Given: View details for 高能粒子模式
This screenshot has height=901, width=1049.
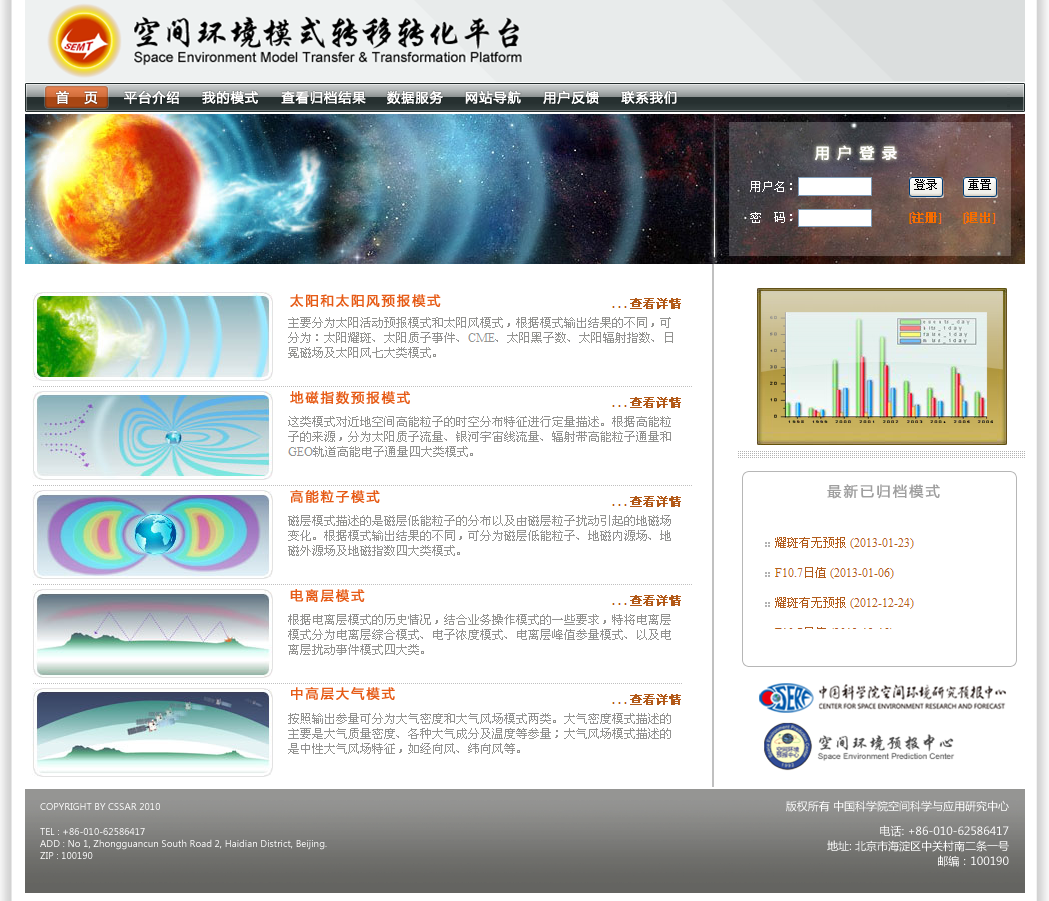Looking at the screenshot, I should pos(647,502).
